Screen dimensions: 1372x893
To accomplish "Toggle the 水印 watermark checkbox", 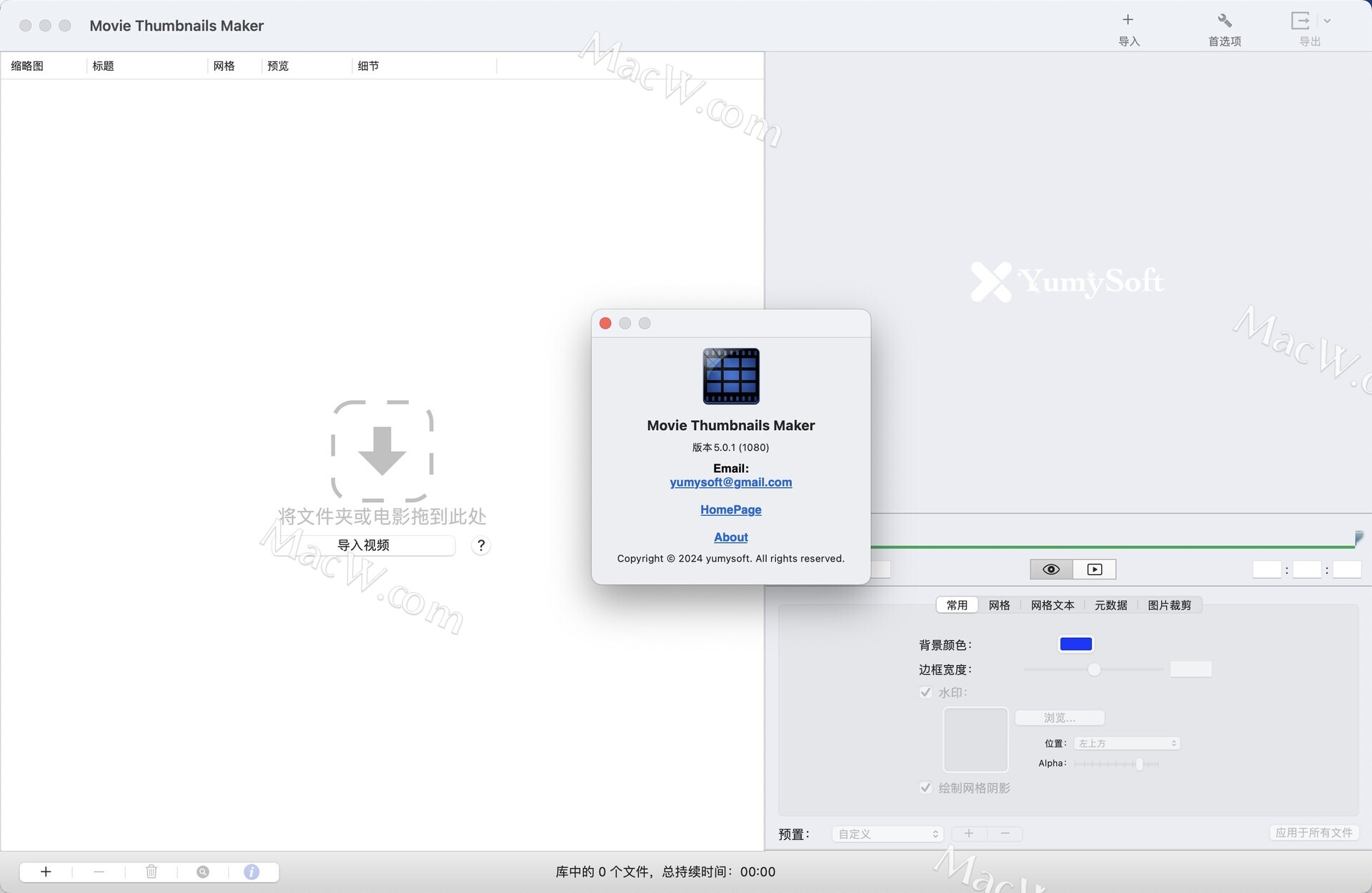I will (x=925, y=692).
